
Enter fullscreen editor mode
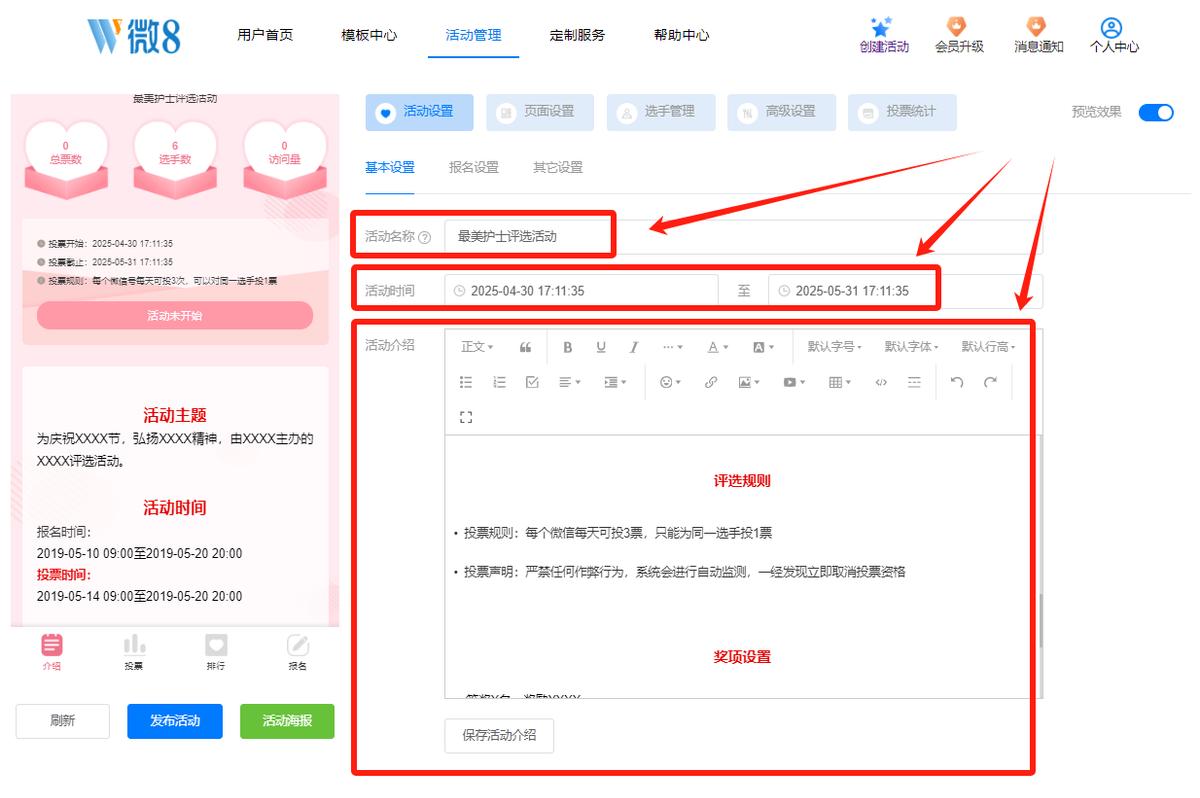[x=466, y=417]
